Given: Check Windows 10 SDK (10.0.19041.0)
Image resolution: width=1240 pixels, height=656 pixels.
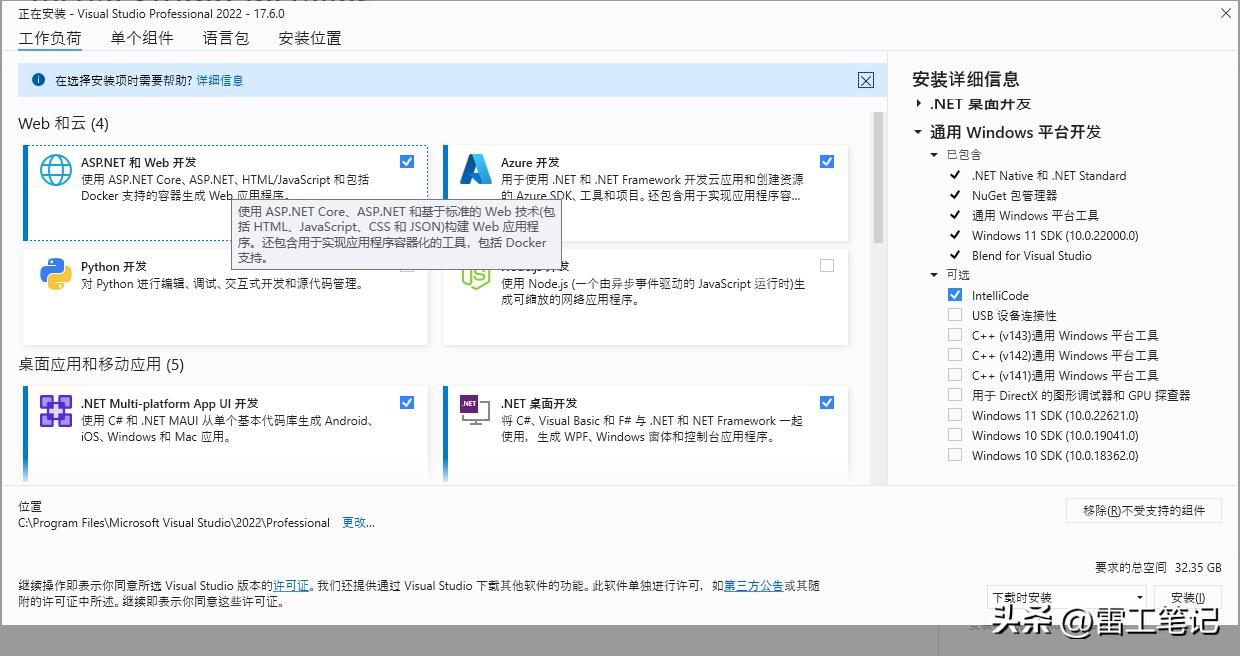Looking at the screenshot, I should coord(955,435).
